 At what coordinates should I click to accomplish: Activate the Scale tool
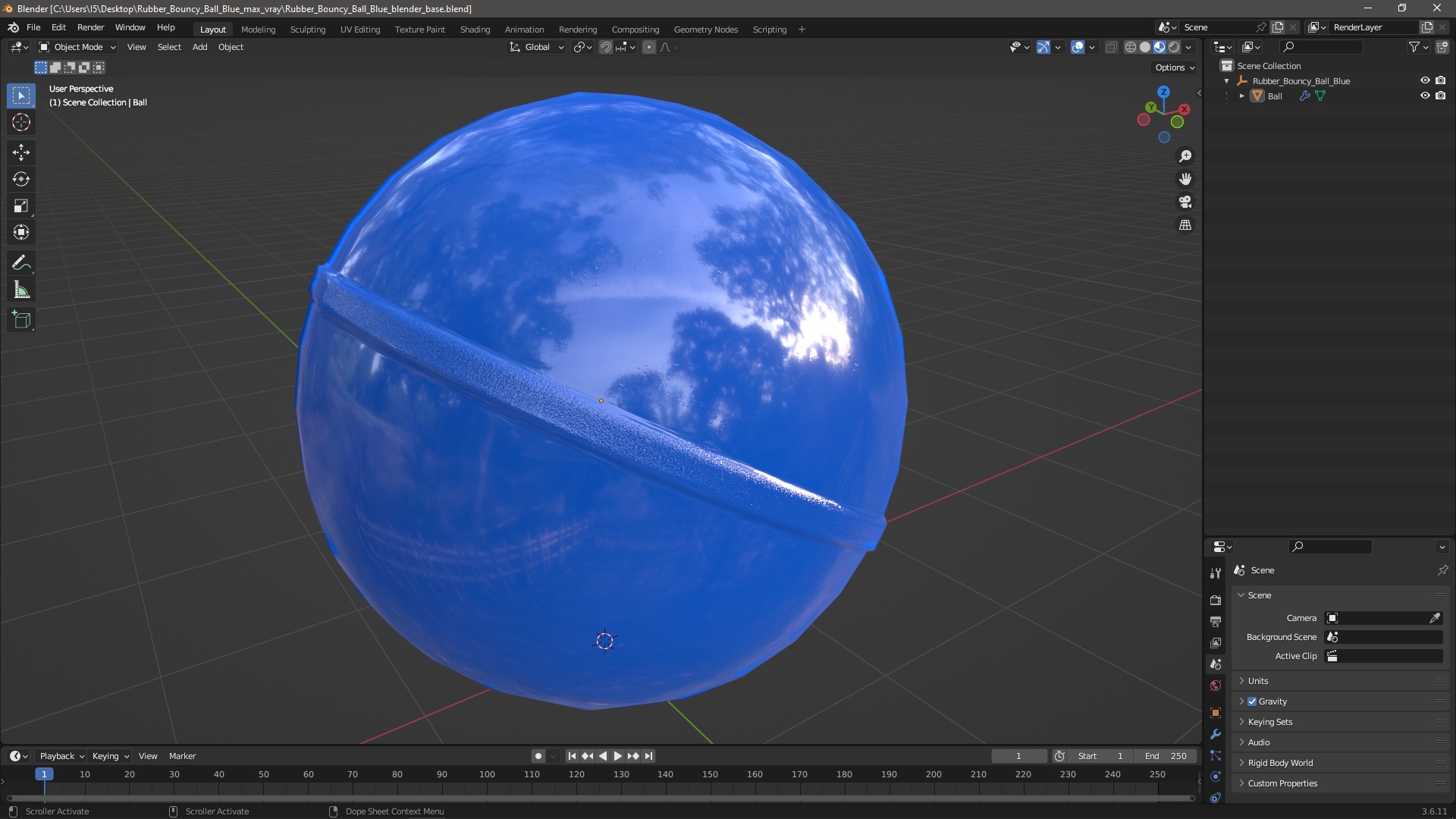(x=21, y=206)
